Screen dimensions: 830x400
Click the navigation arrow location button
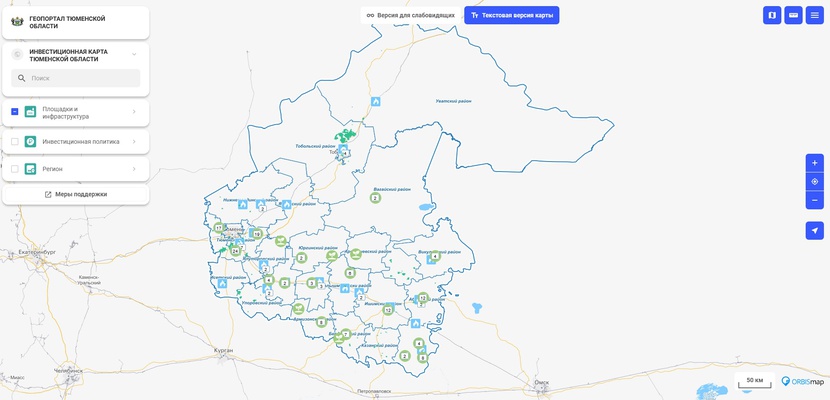[x=814, y=231]
